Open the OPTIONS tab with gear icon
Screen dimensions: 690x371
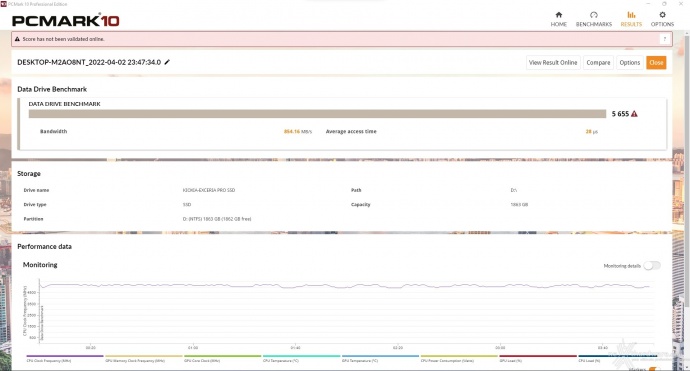(x=662, y=19)
